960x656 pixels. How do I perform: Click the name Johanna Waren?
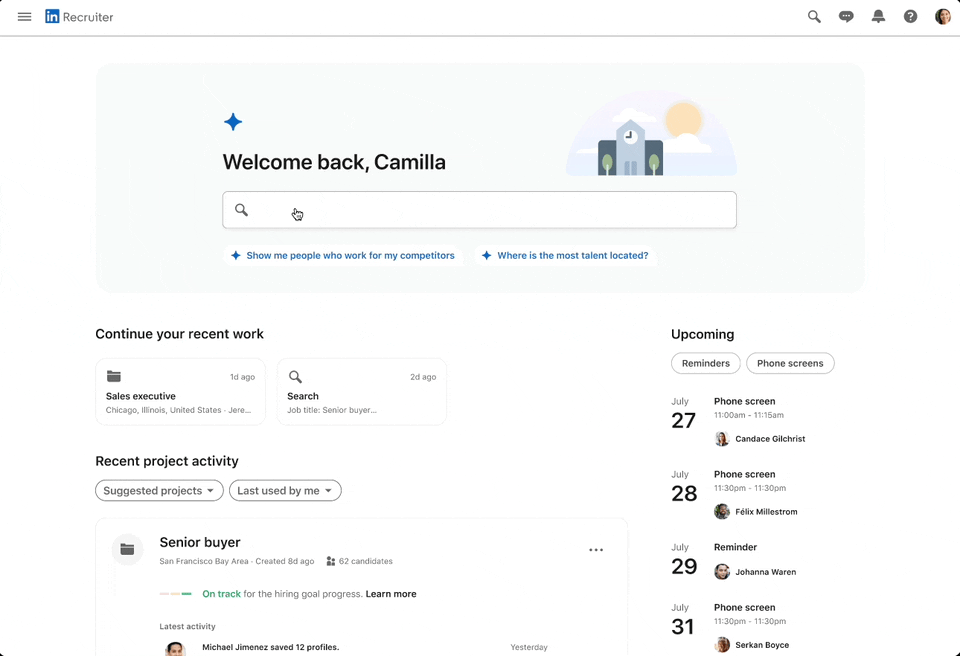765,571
